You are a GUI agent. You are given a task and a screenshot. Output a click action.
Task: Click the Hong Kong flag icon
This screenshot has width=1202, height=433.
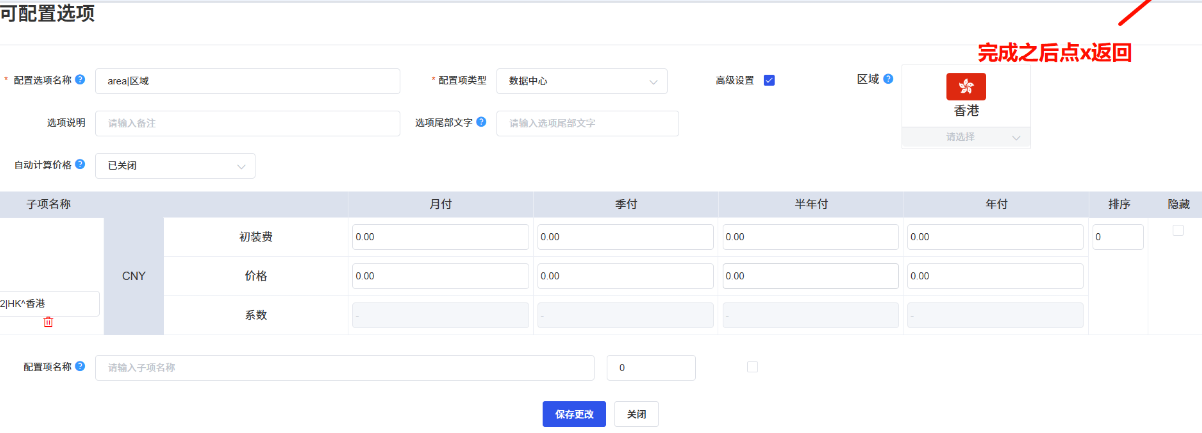pyautogui.click(x=966, y=86)
